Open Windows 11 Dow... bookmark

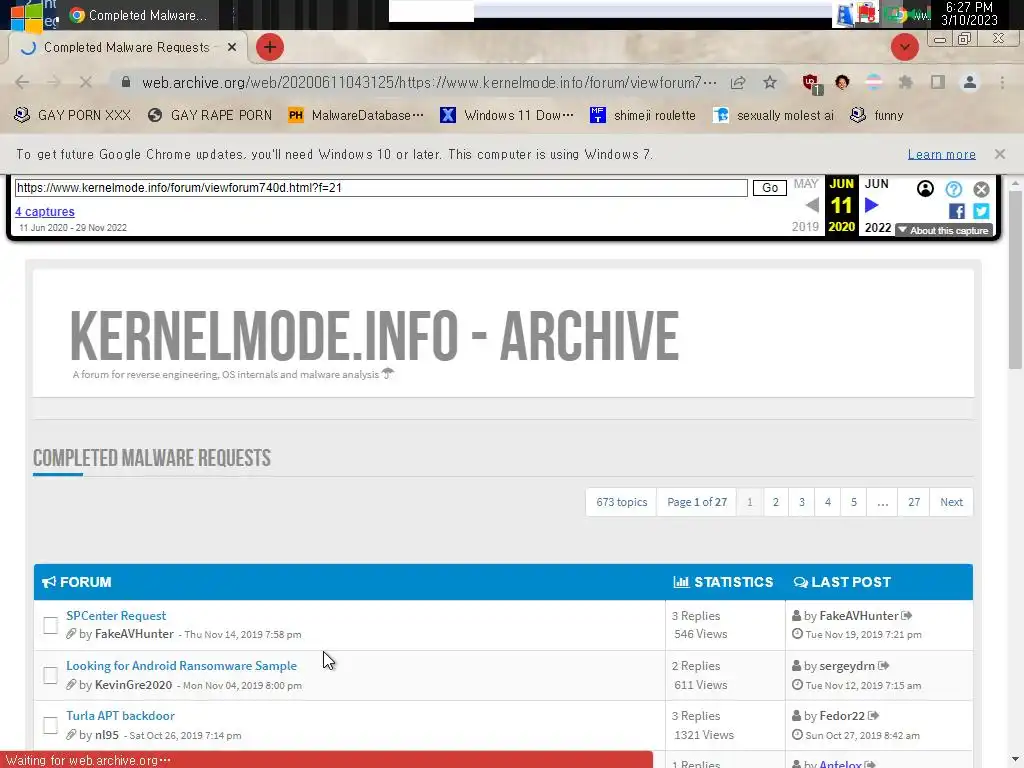pos(507,116)
